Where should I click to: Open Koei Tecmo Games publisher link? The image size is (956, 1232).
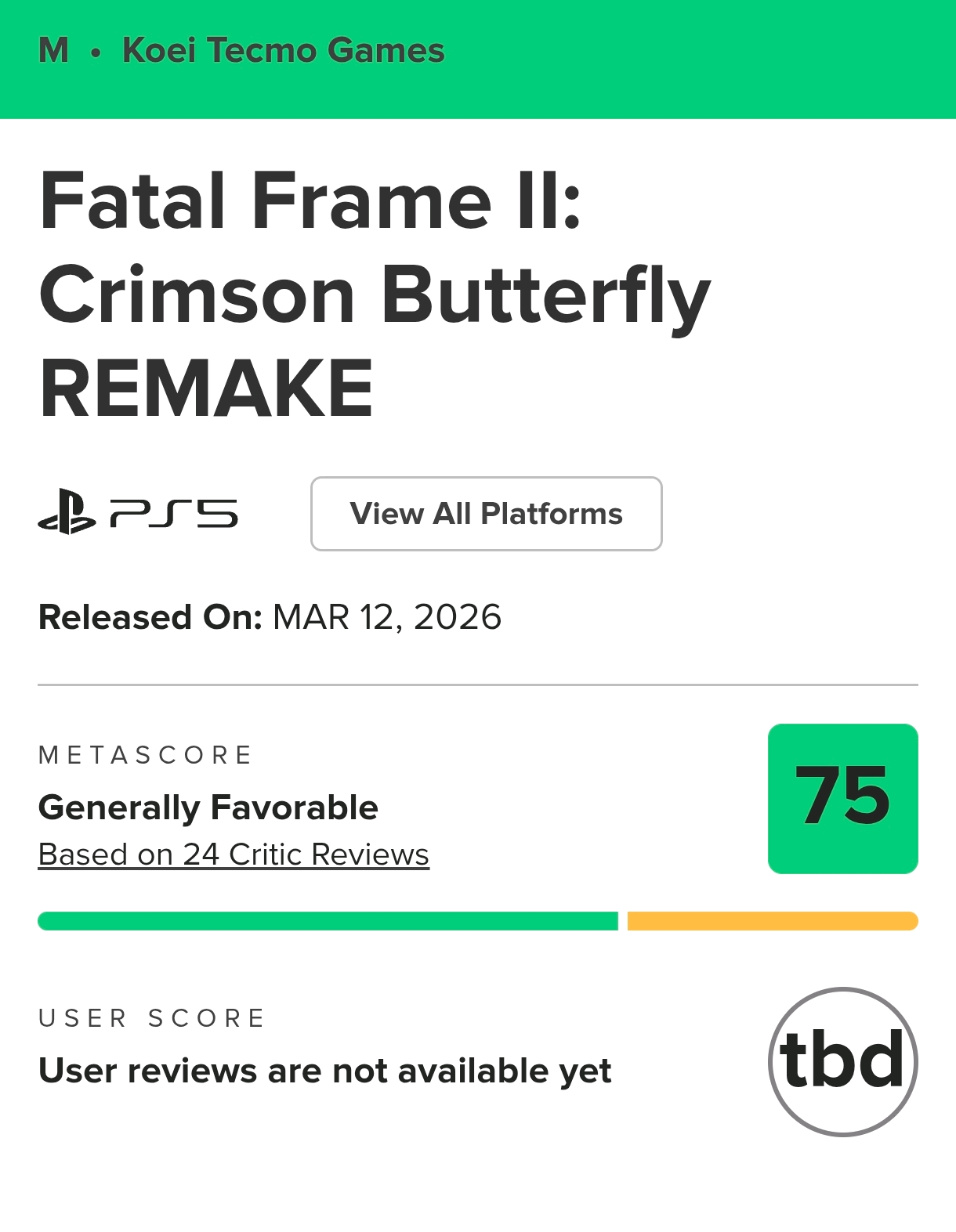[x=284, y=51]
